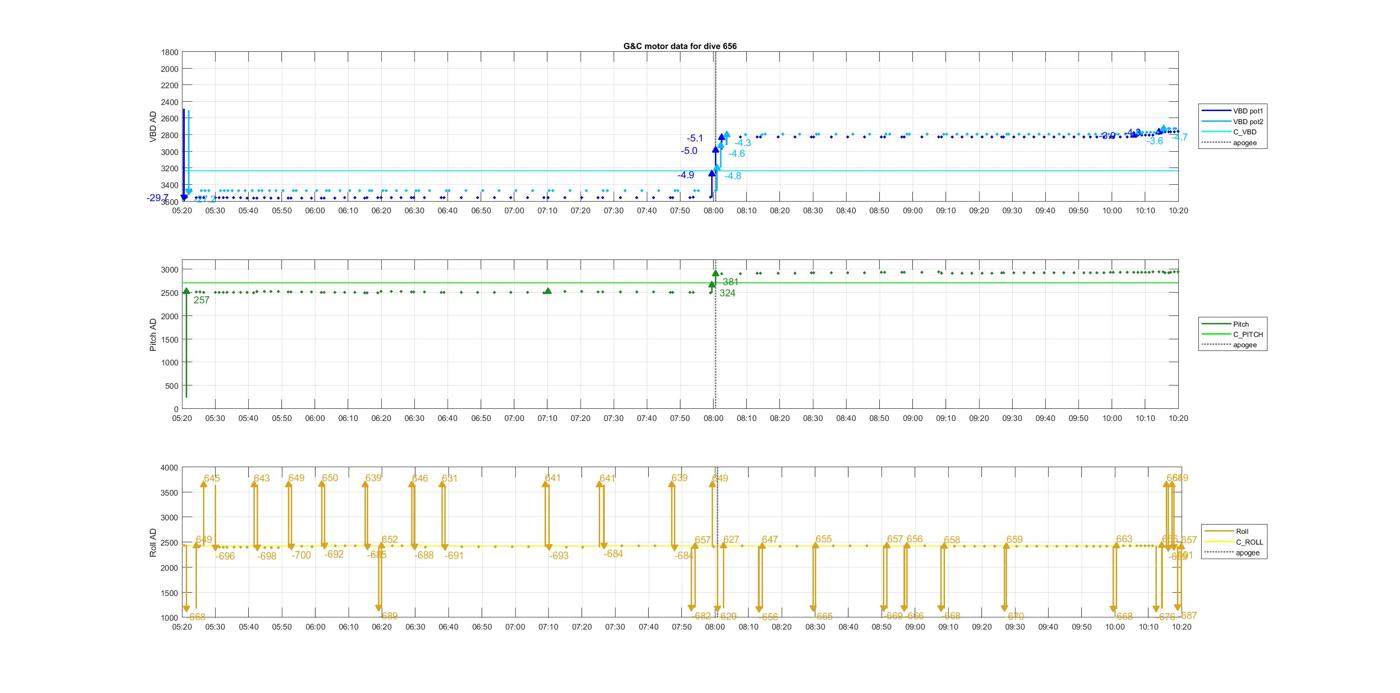Click '05:20' tick under the Roll plot

182,627
